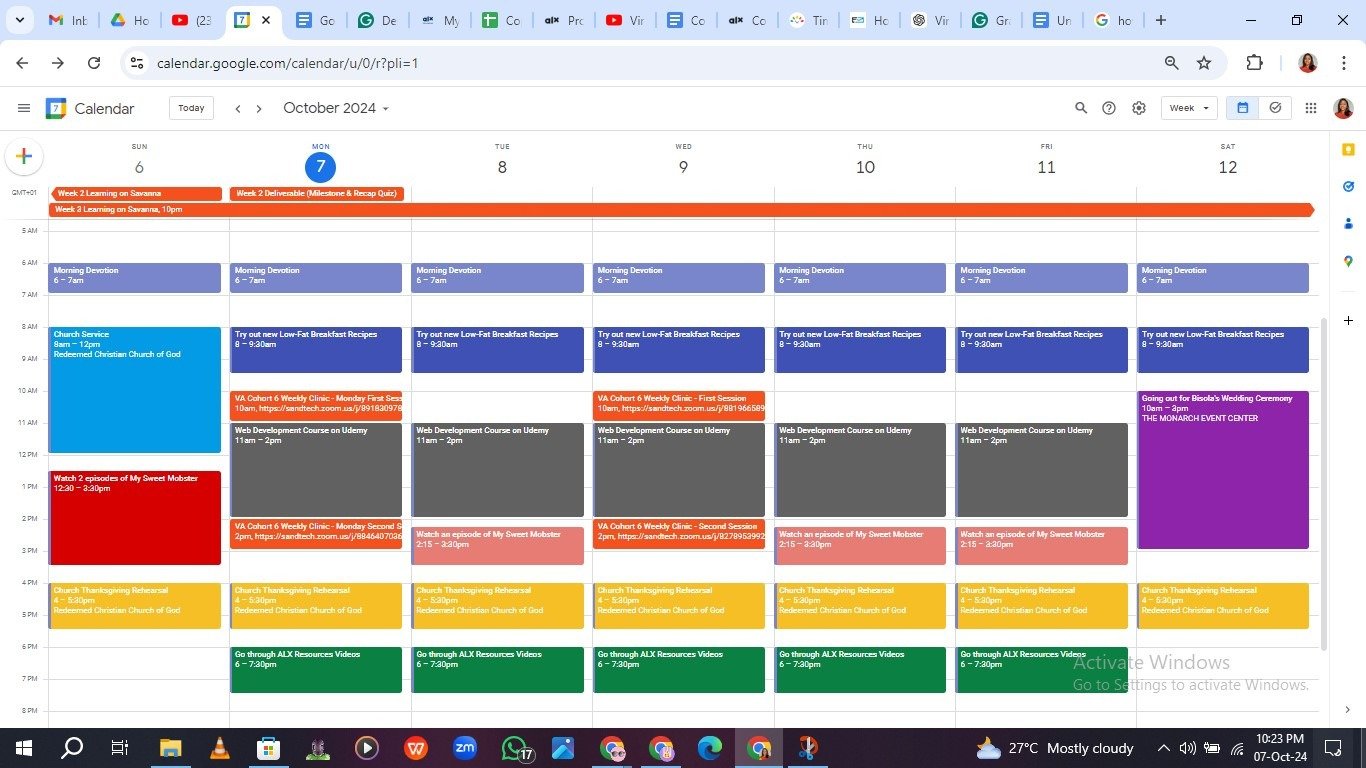Switch to Tasks view toggle

pyautogui.click(x=1275, y=108)
